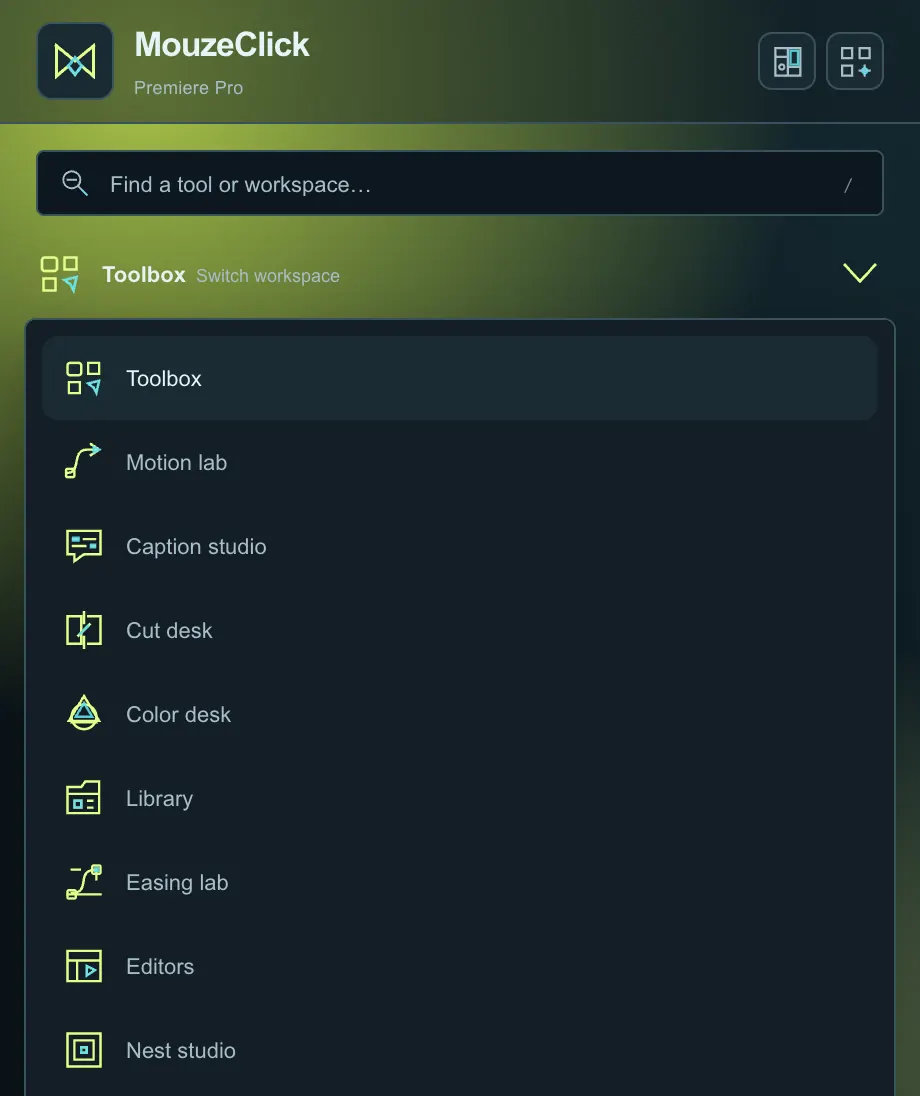
Task: Open the panel layout button in header
Action: pos(787,61)
